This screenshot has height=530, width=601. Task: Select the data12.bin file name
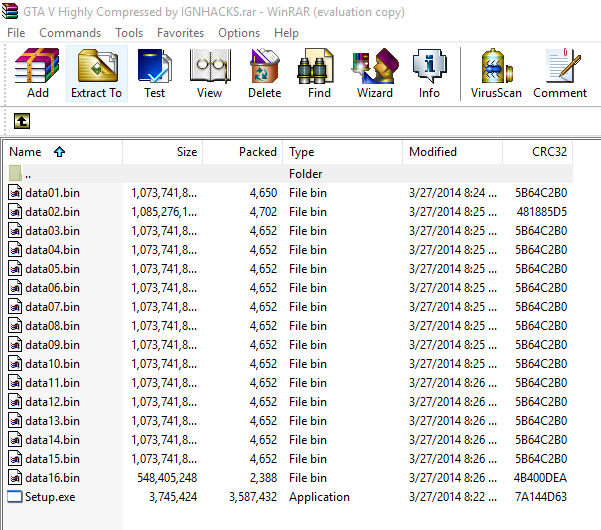click(53, 402)
